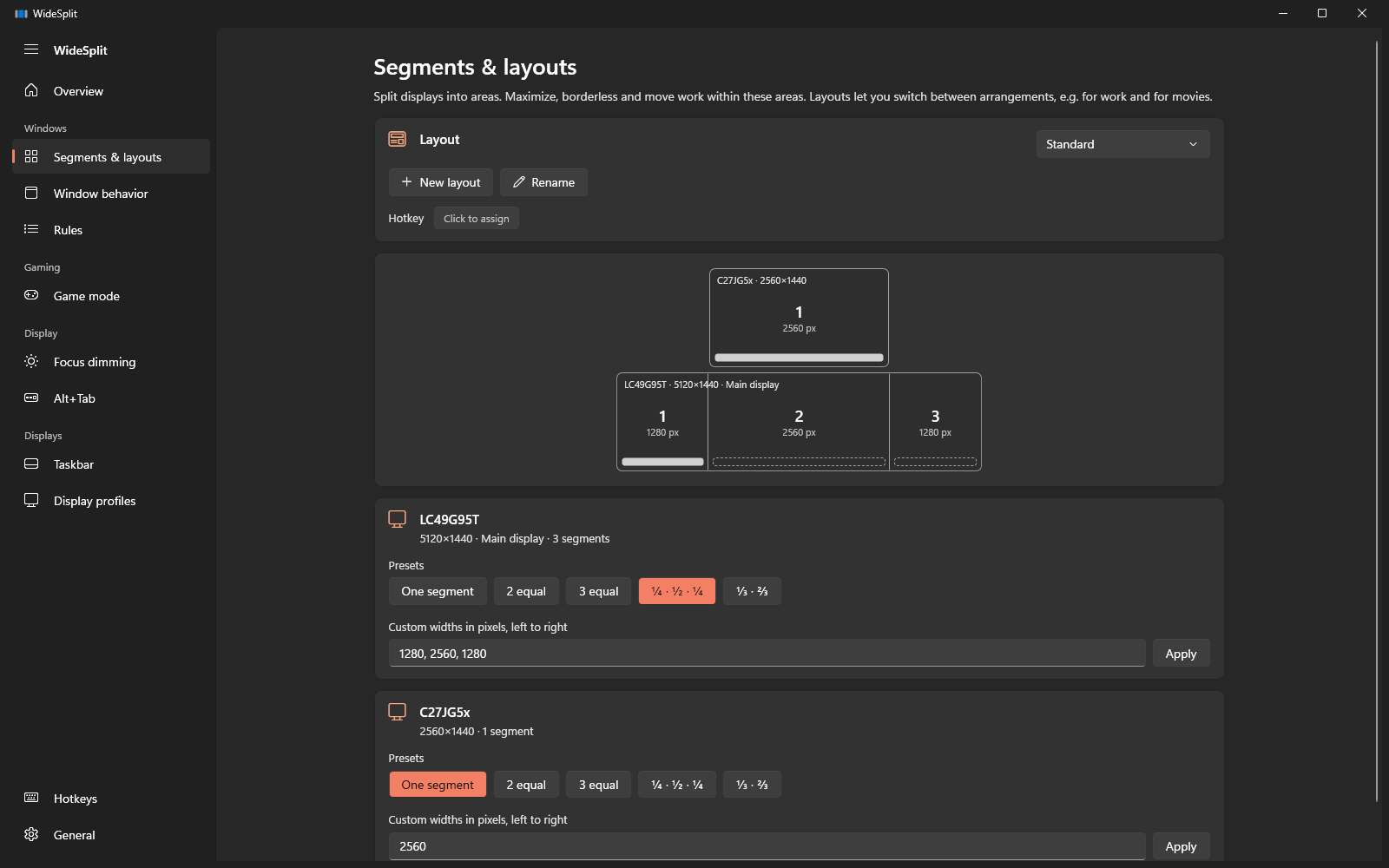Open Window behavior page
Screen dimensions: 1389x868
click(x=111, y=193)
